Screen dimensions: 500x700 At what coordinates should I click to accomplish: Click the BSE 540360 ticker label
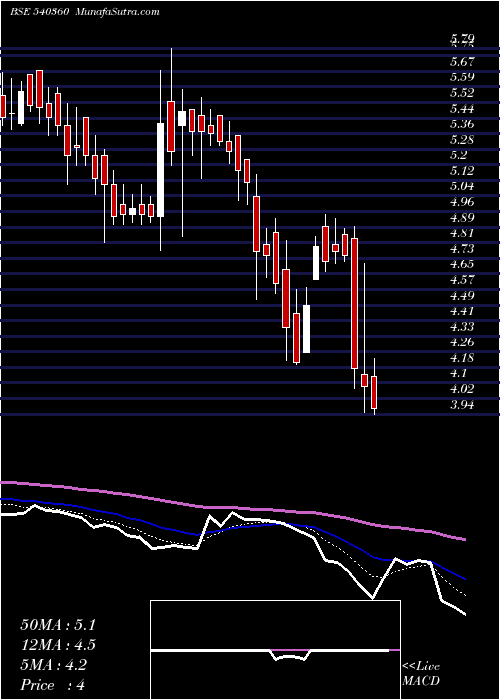tap(39, 12)
